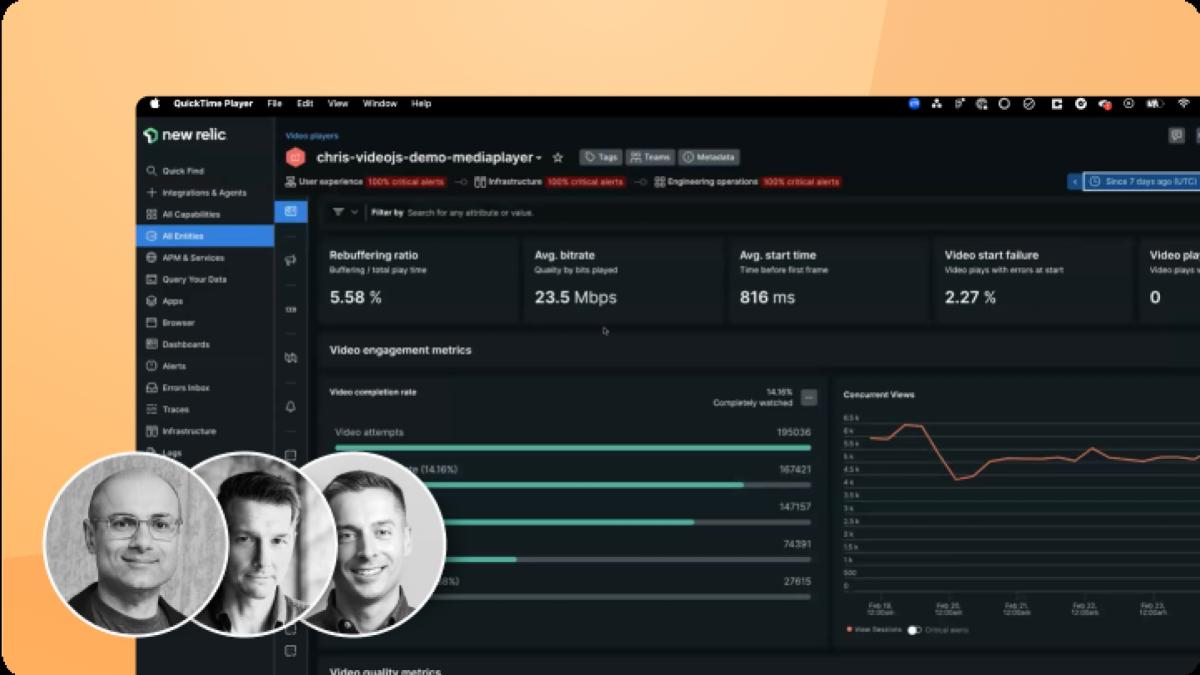1200x675 pixels.
Task: Click Video engagement metrics heading
Action: [400, 350]
